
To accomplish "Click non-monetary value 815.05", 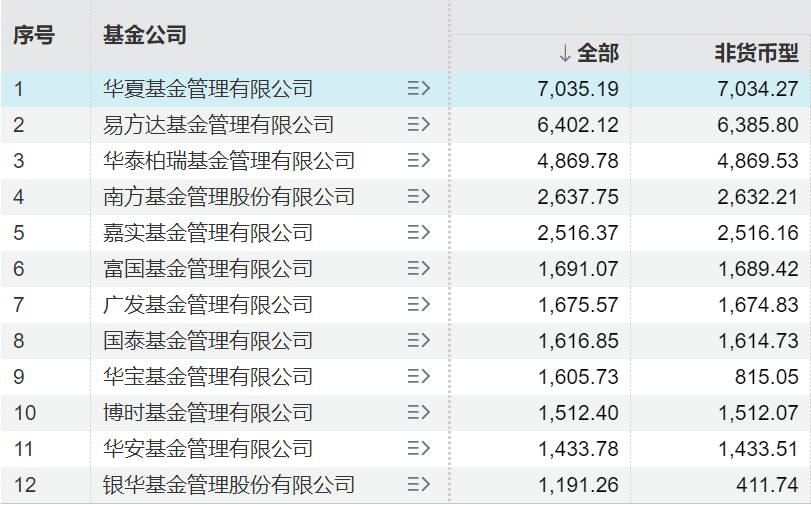I will click(x=767, y=377).
